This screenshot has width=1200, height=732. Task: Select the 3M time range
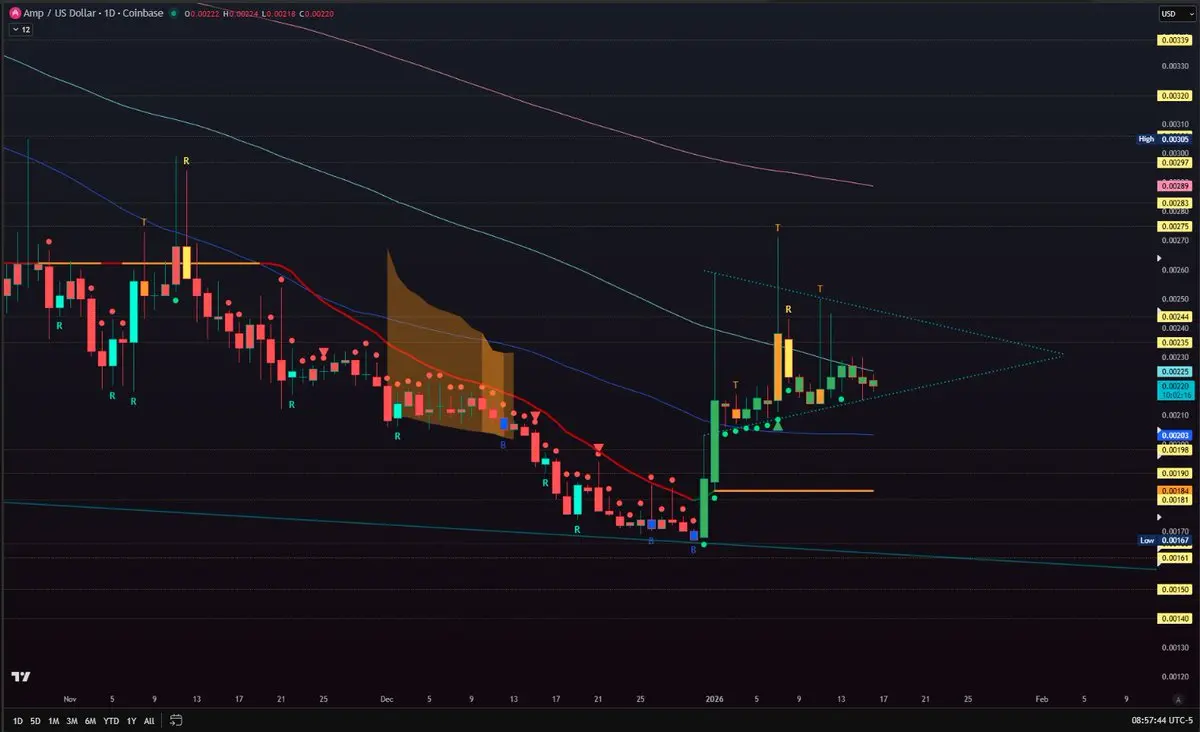72,720
